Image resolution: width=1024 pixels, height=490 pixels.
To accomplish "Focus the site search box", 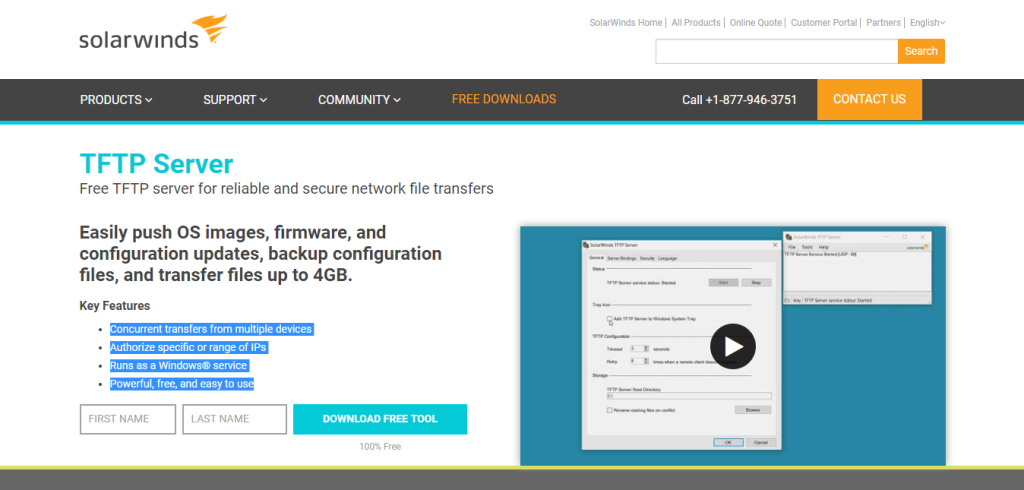I will [776, 51].
